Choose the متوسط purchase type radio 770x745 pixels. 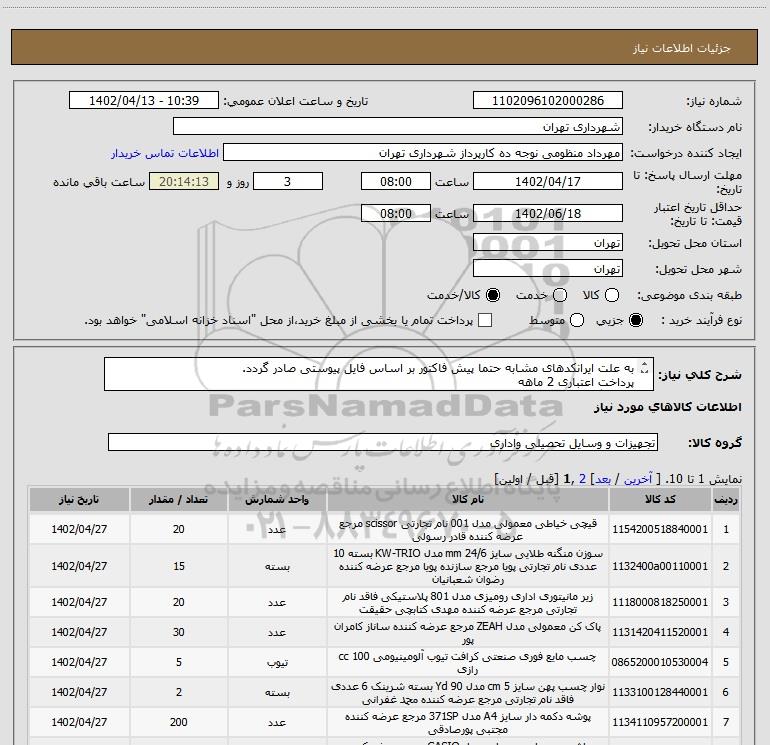coord(577,320)
